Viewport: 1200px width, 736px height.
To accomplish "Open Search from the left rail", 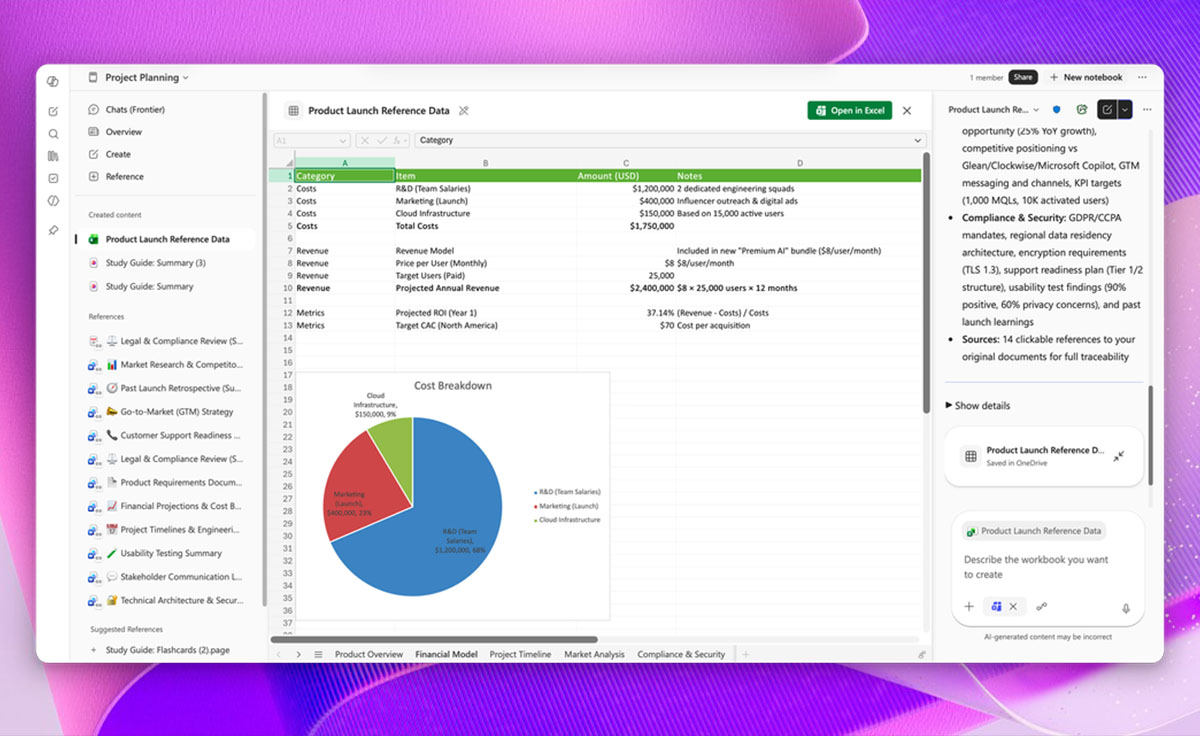I will pyautogui.click(x=53, y=134).
